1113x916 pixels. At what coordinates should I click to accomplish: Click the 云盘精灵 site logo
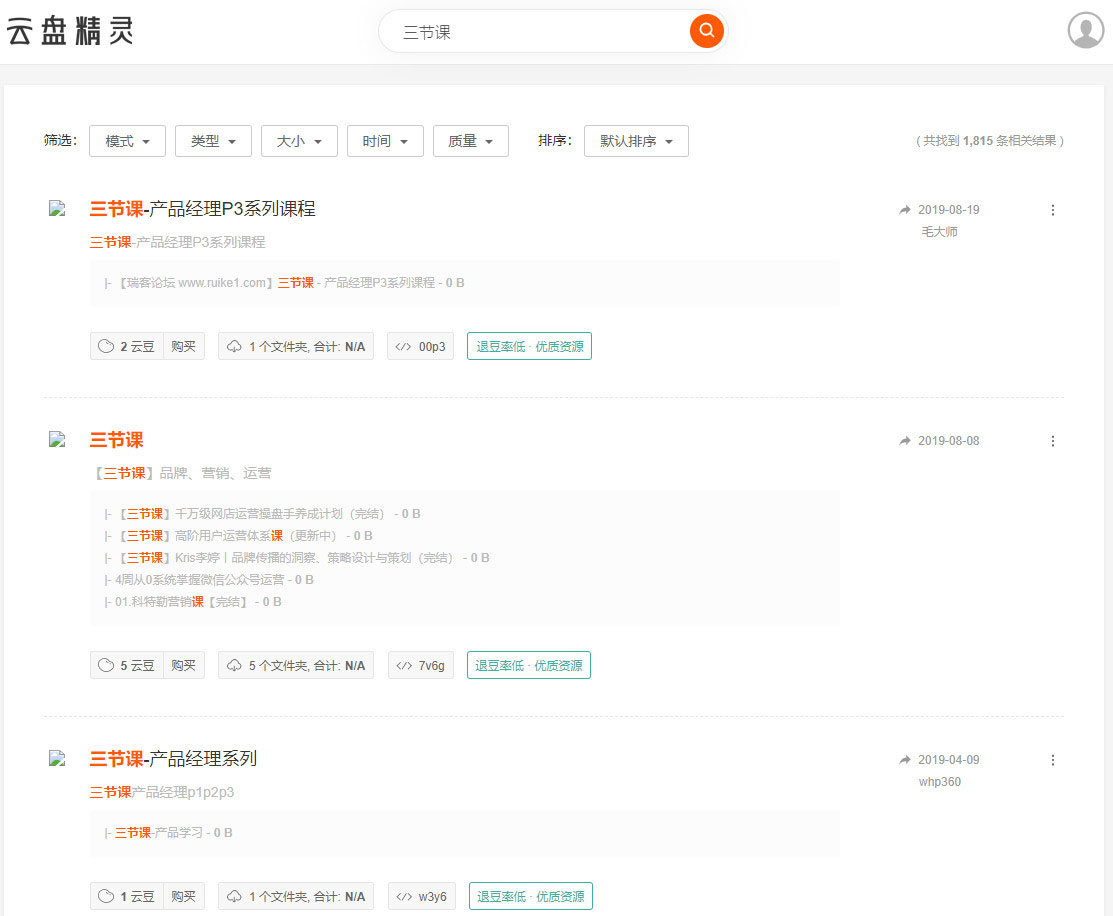70,32
